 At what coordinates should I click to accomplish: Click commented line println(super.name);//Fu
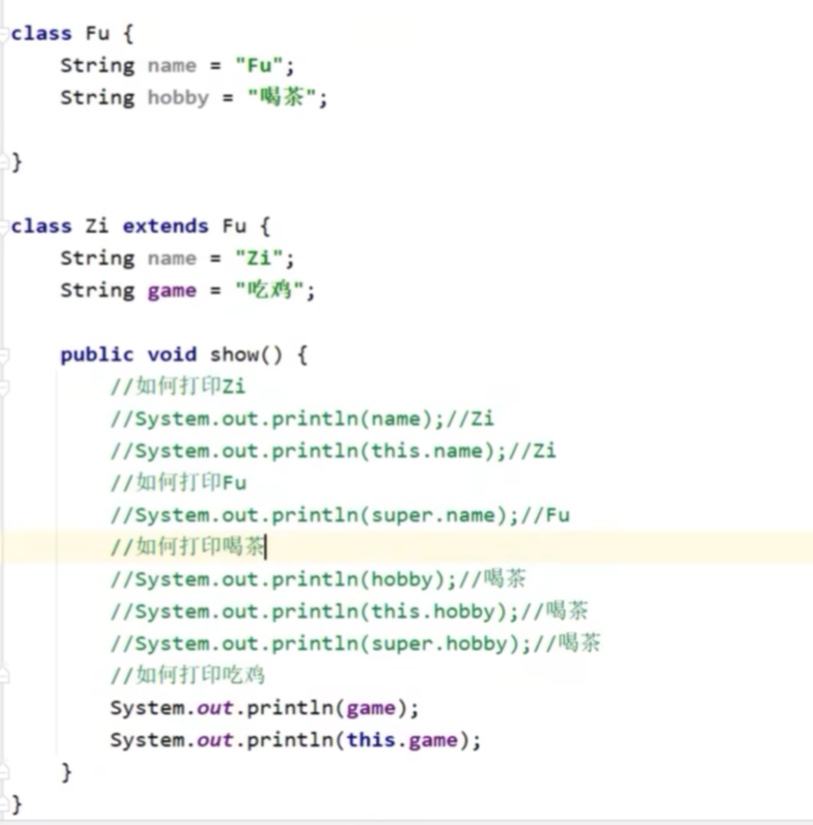pyautogui.click(x=340, y=515)
